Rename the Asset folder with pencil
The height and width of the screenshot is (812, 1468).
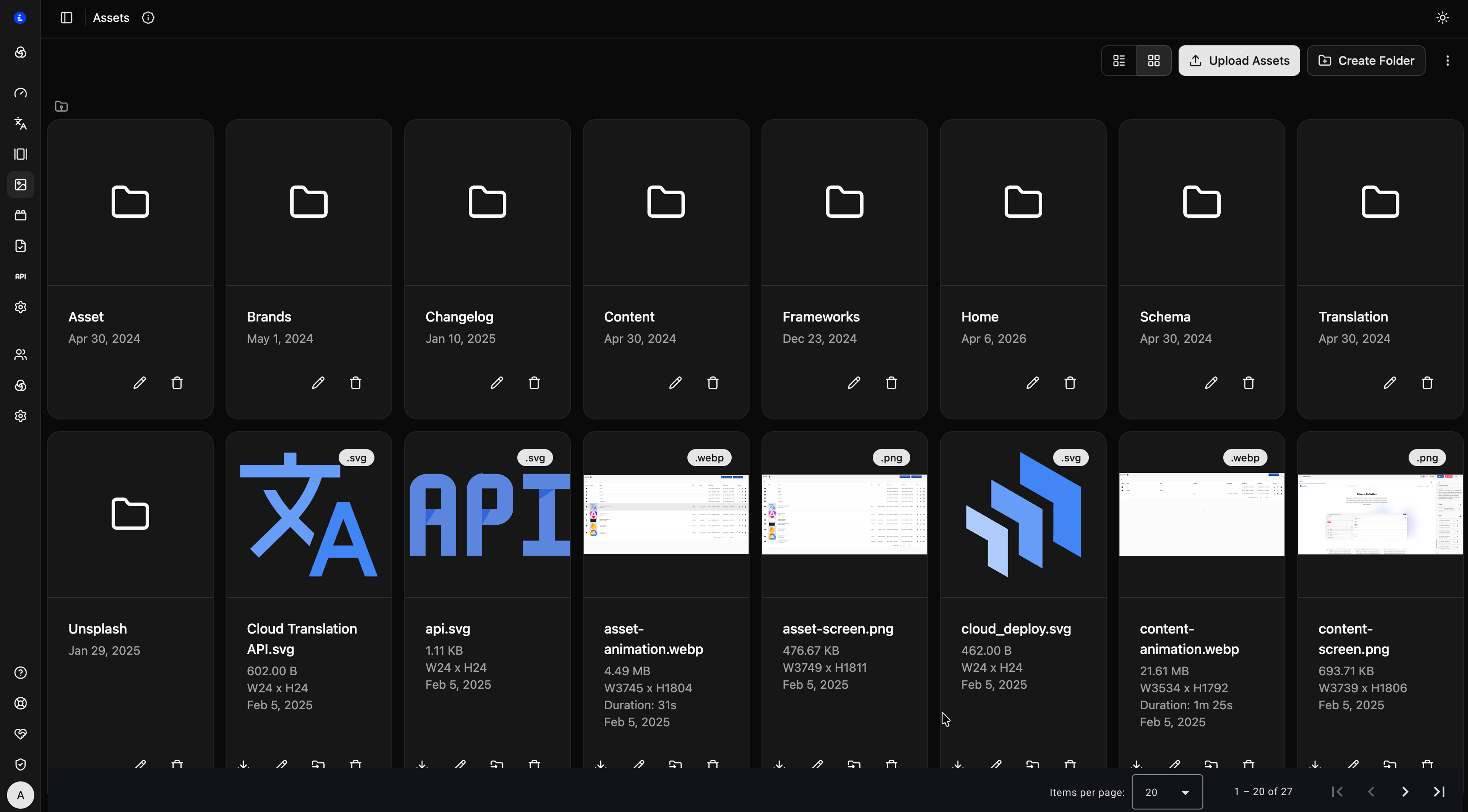140,382
